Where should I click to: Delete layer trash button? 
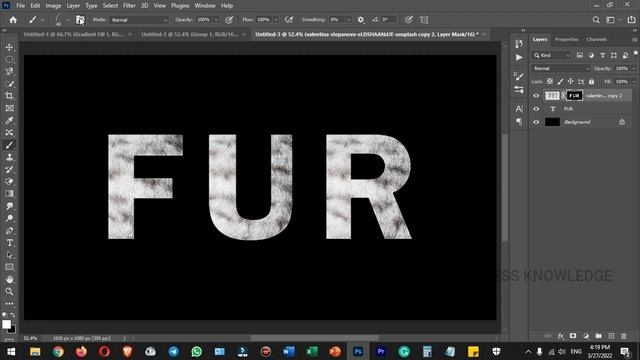(624, 336)
